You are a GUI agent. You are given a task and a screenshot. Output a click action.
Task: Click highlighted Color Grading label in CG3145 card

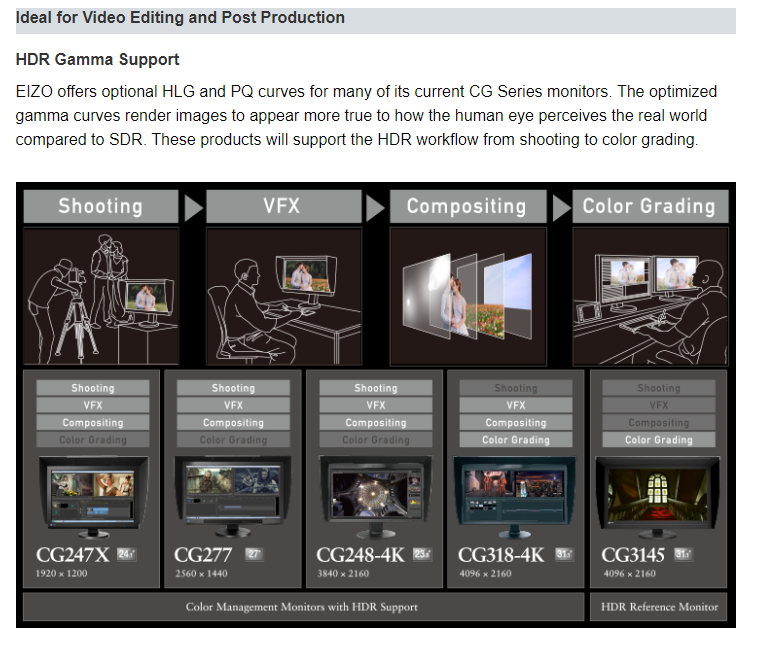659,440
